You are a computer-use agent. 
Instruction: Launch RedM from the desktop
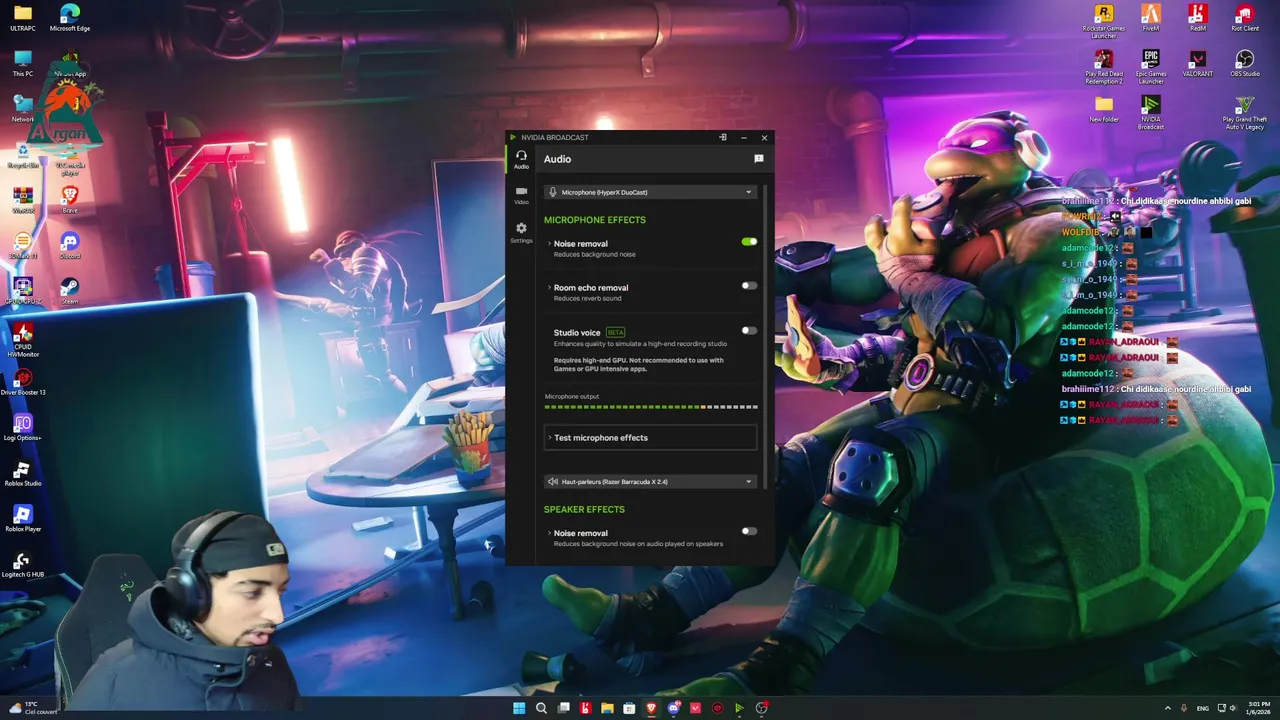pos(1198,18)
